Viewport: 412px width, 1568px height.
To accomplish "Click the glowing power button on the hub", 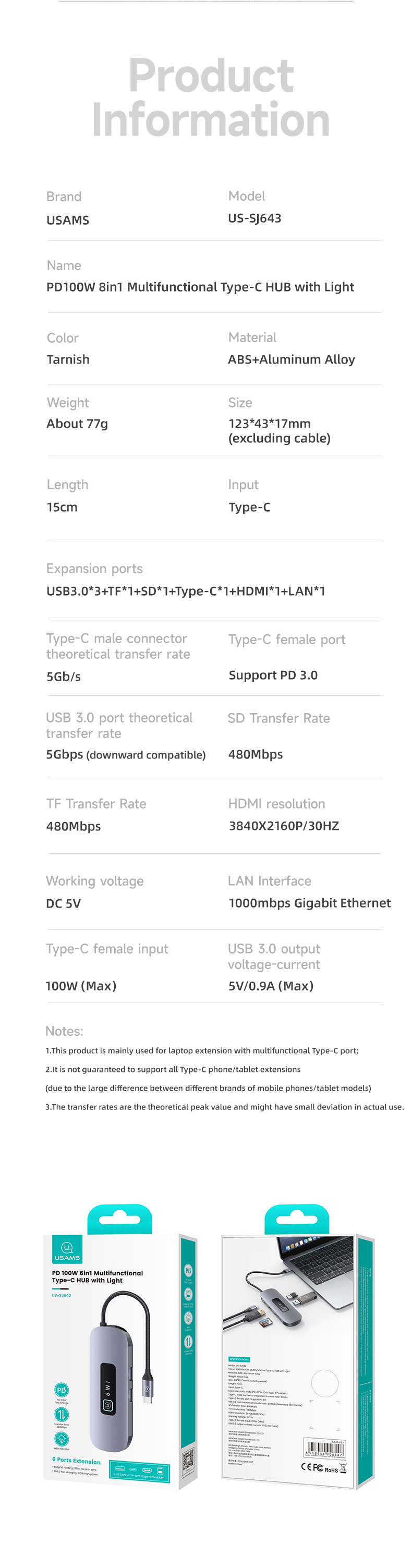I will click(x=107, y=1405).
